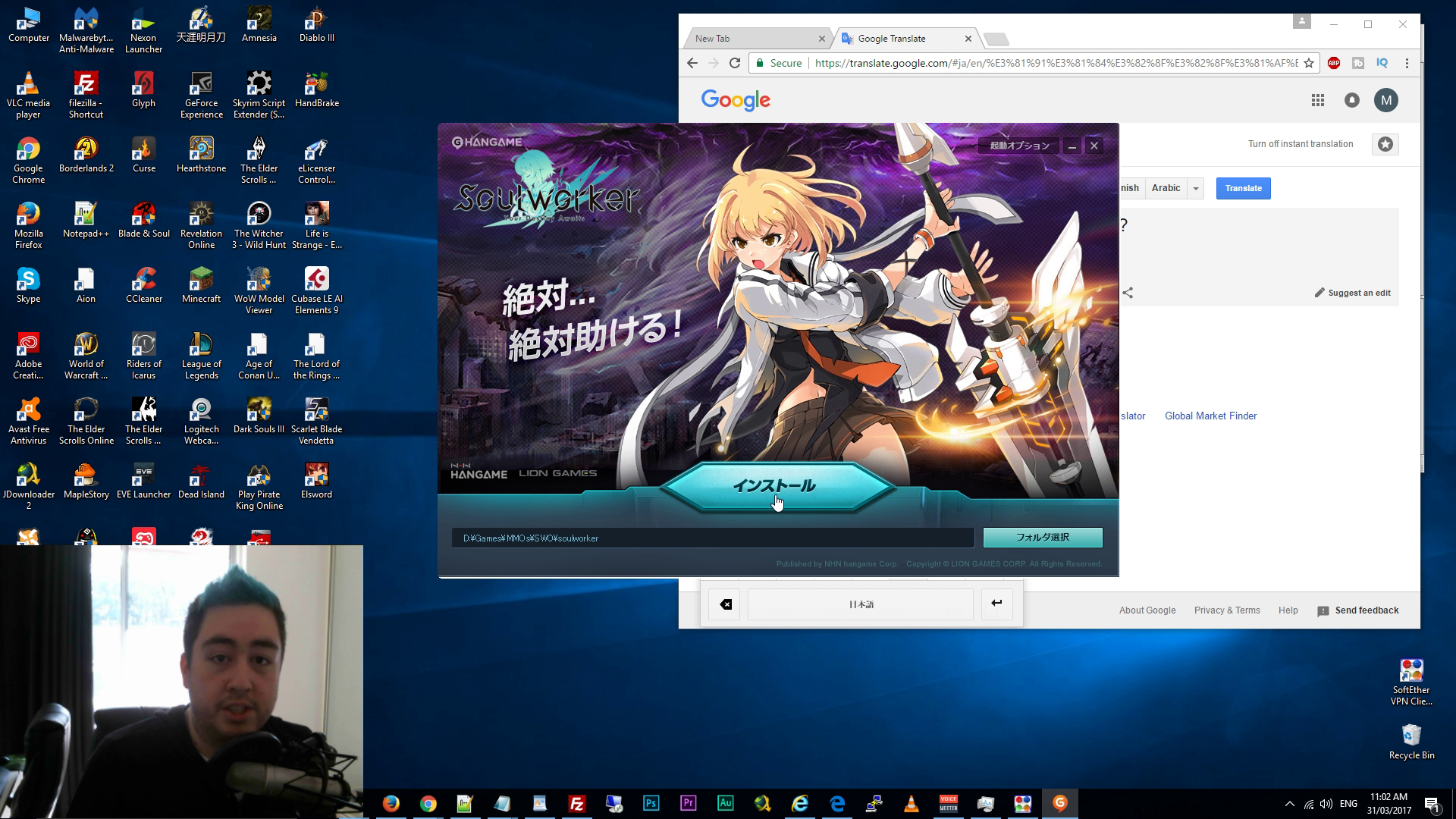Reload the page in Chrome
The width and height of the screenshot is (1456, 819).
click(734, 63)
